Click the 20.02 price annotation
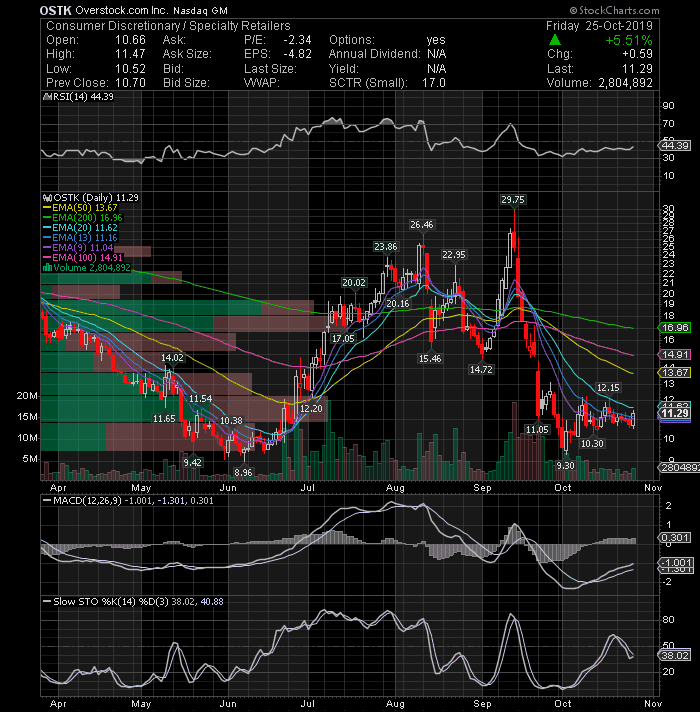This screenshot has height=712, width=700. click(354, 282)
